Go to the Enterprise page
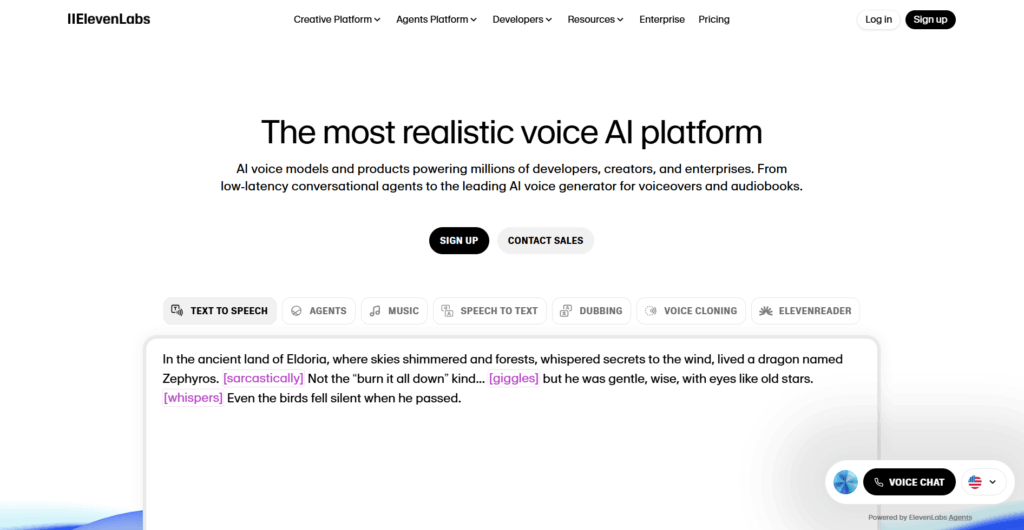This screenshot has height=530, width=1024. click(x=662, y=19)
